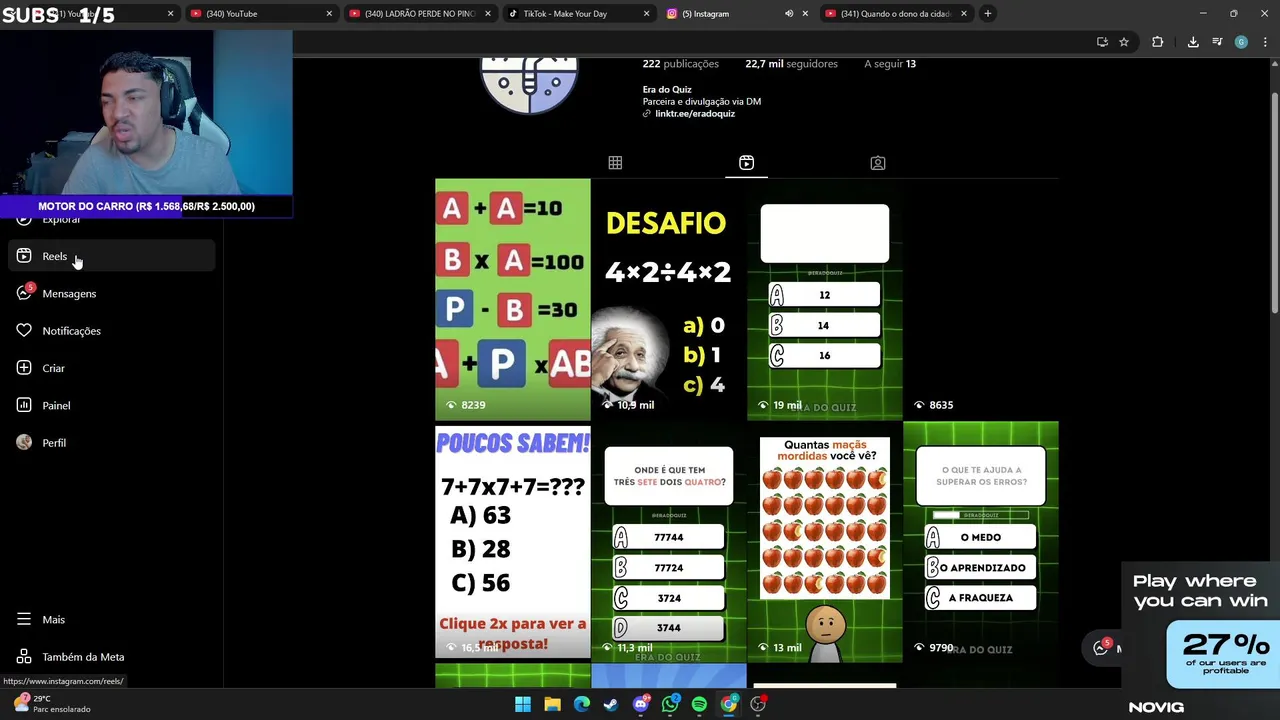This screenshot has width=1280, height=720.
Task: Mute the Instagram tab audio icon
Action: pyautogui.click(x=789, y=14)
